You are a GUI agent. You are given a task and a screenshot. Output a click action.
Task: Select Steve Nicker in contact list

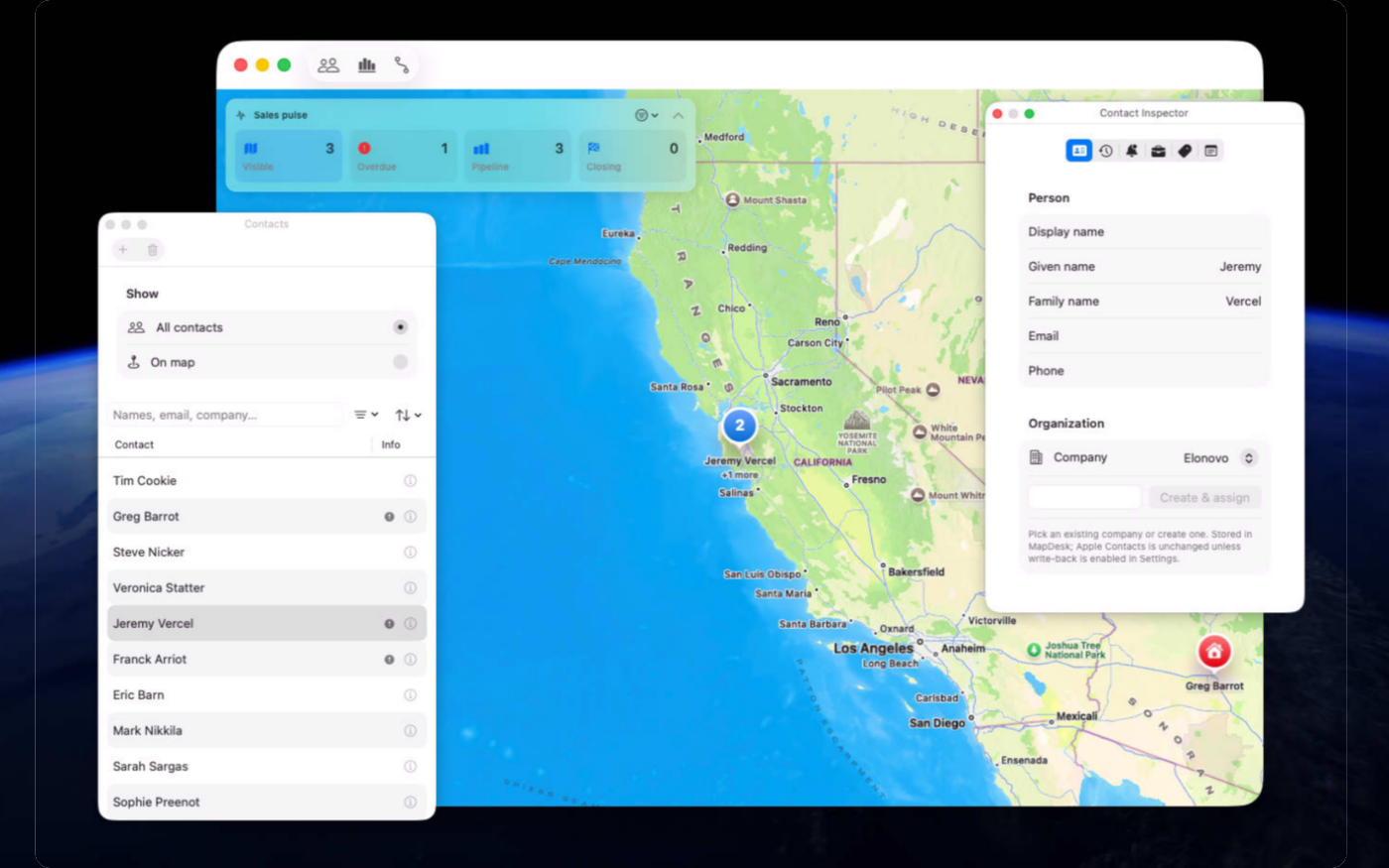pos(267,553)
